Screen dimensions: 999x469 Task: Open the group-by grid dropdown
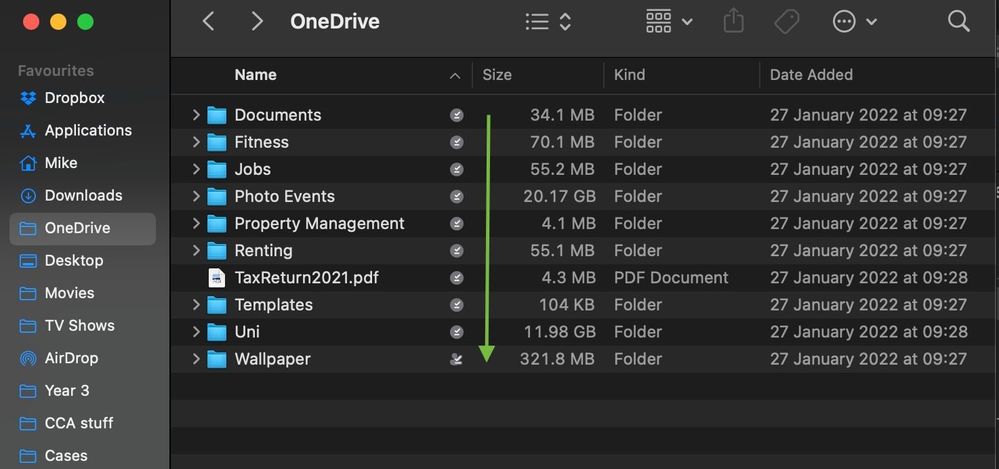[x=669, y=22]
